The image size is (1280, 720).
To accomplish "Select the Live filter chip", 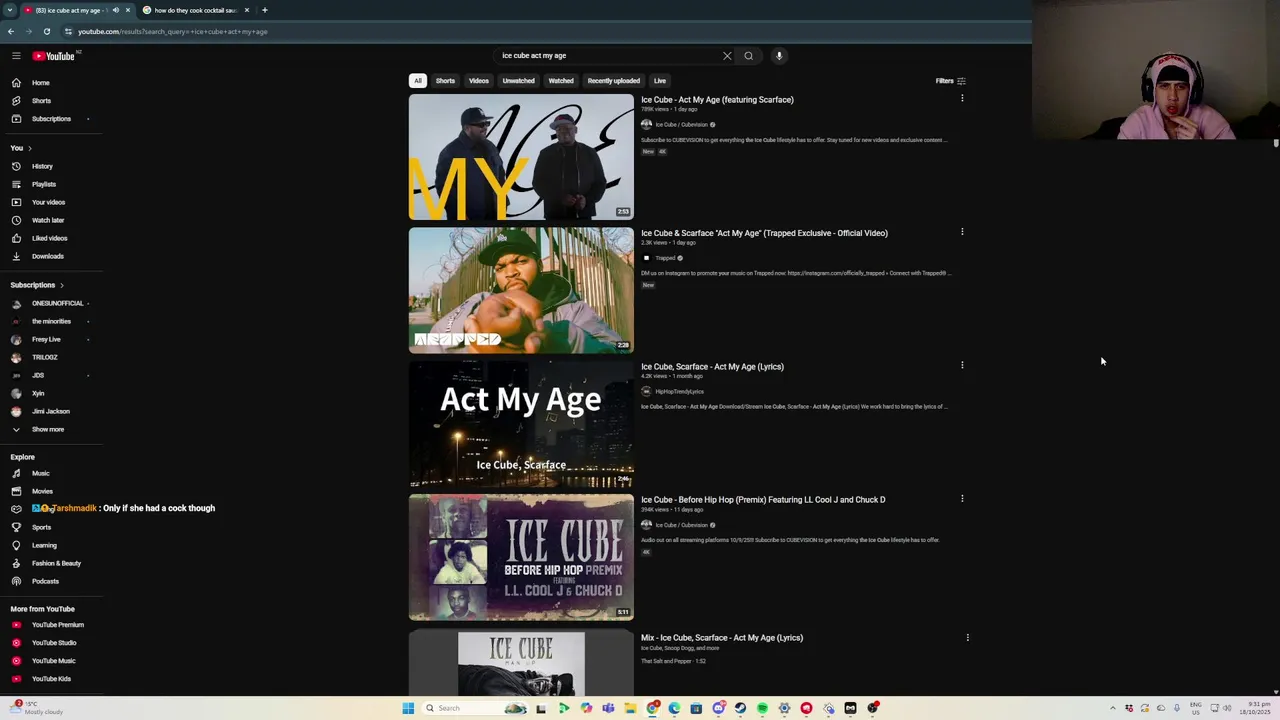I will tap(660, 81).
